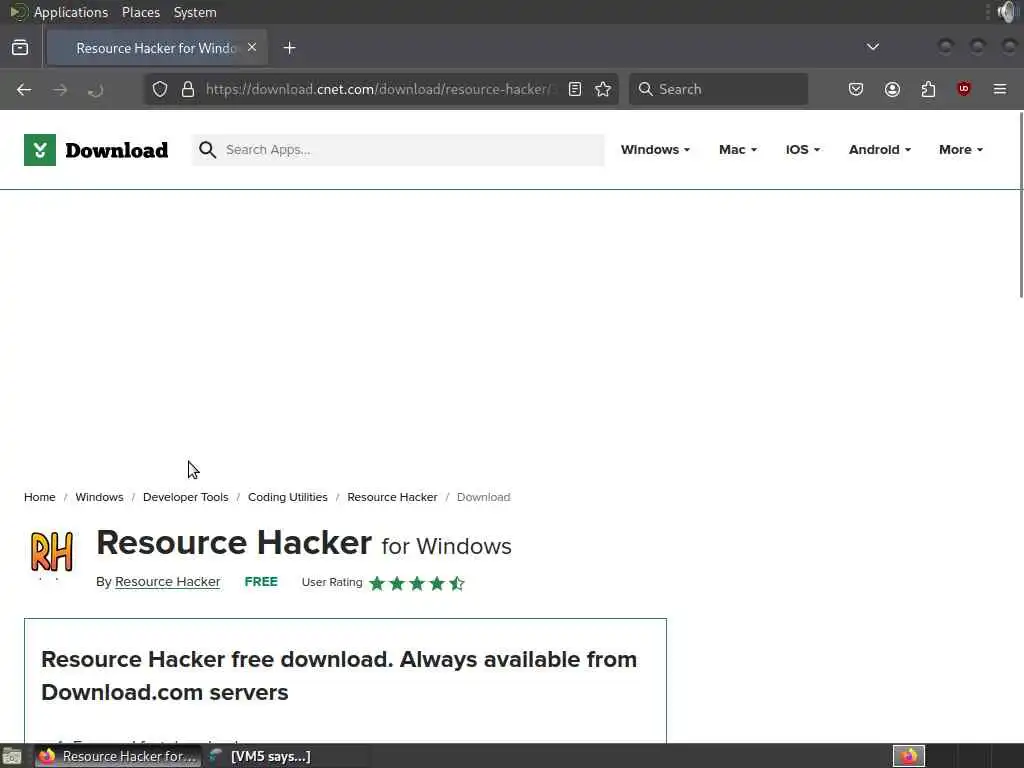Expand the More dropdown menu
Viewport: 1024px width, 768px height.
coord(961,150)
